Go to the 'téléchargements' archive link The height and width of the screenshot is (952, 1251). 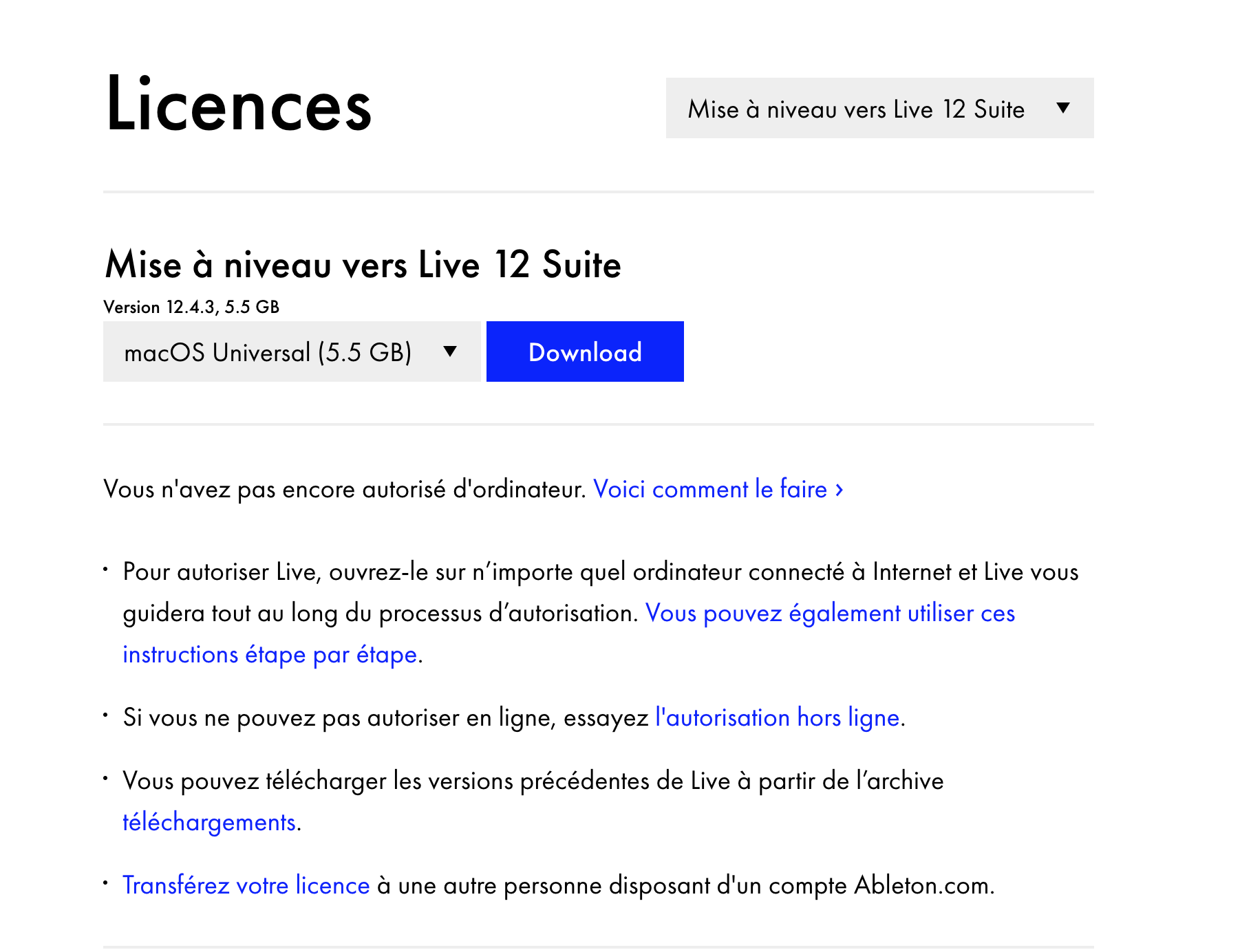[x=209, y=822]
